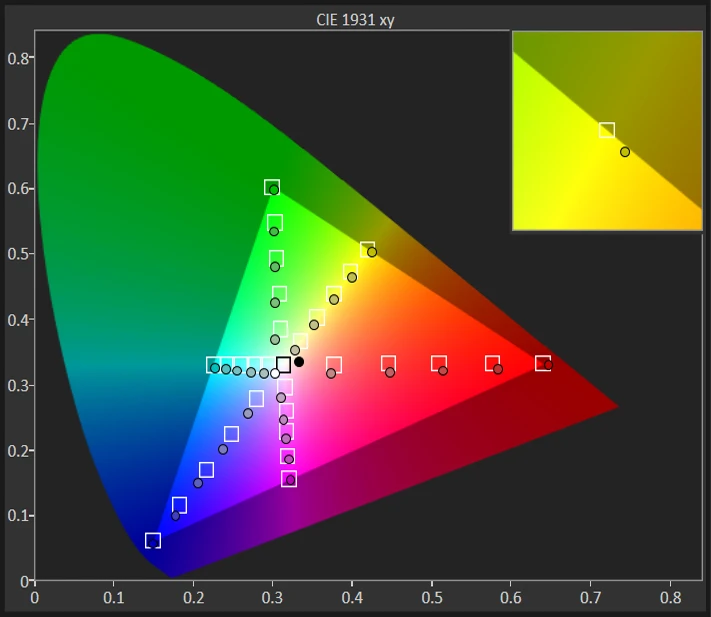
Task: Click the "CIE 1931 xy" chart title
Action: (354, 19)
